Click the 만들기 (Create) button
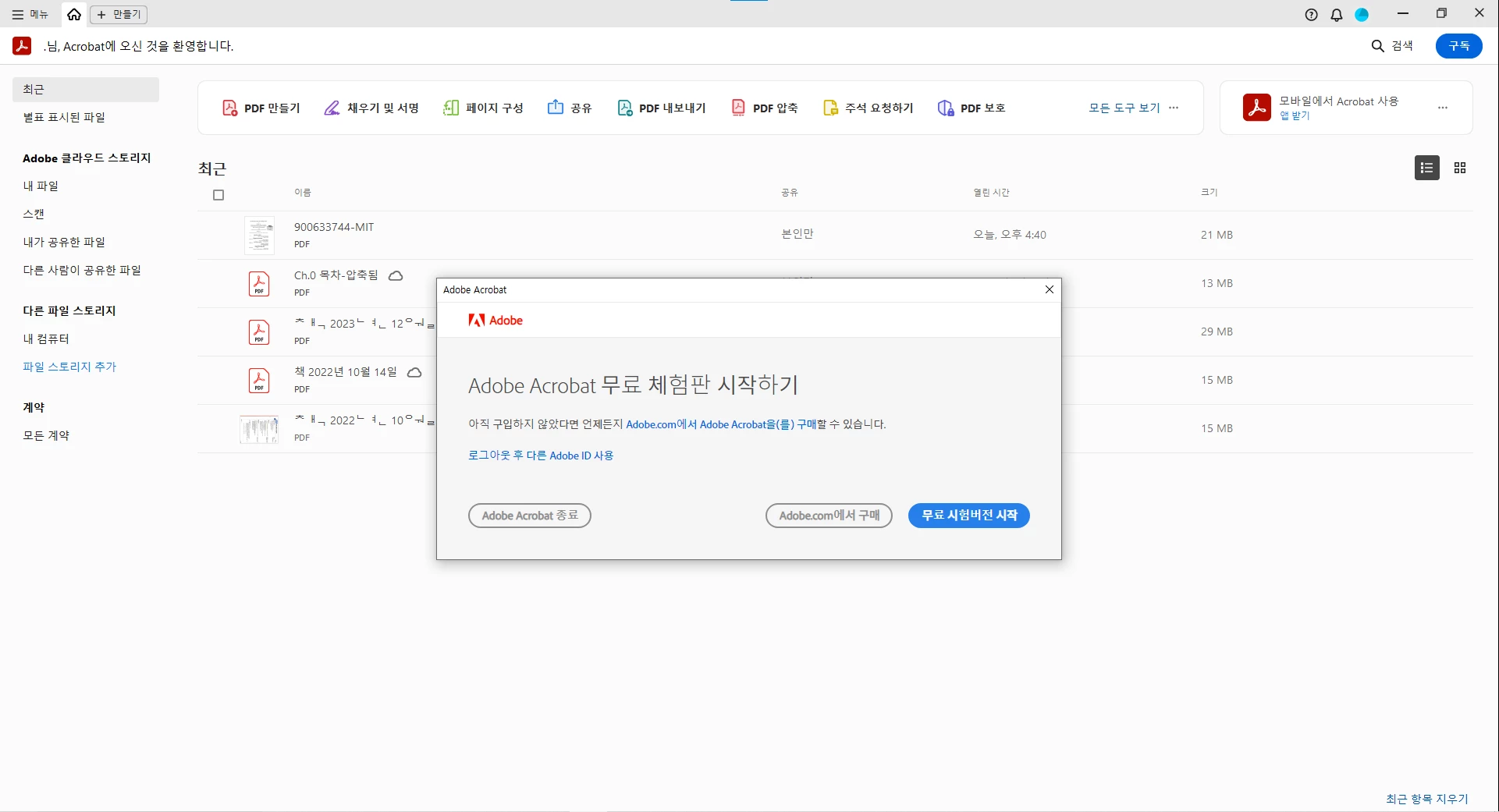Viewport: 1499px width, 812px height. click(x=119, y=14)
